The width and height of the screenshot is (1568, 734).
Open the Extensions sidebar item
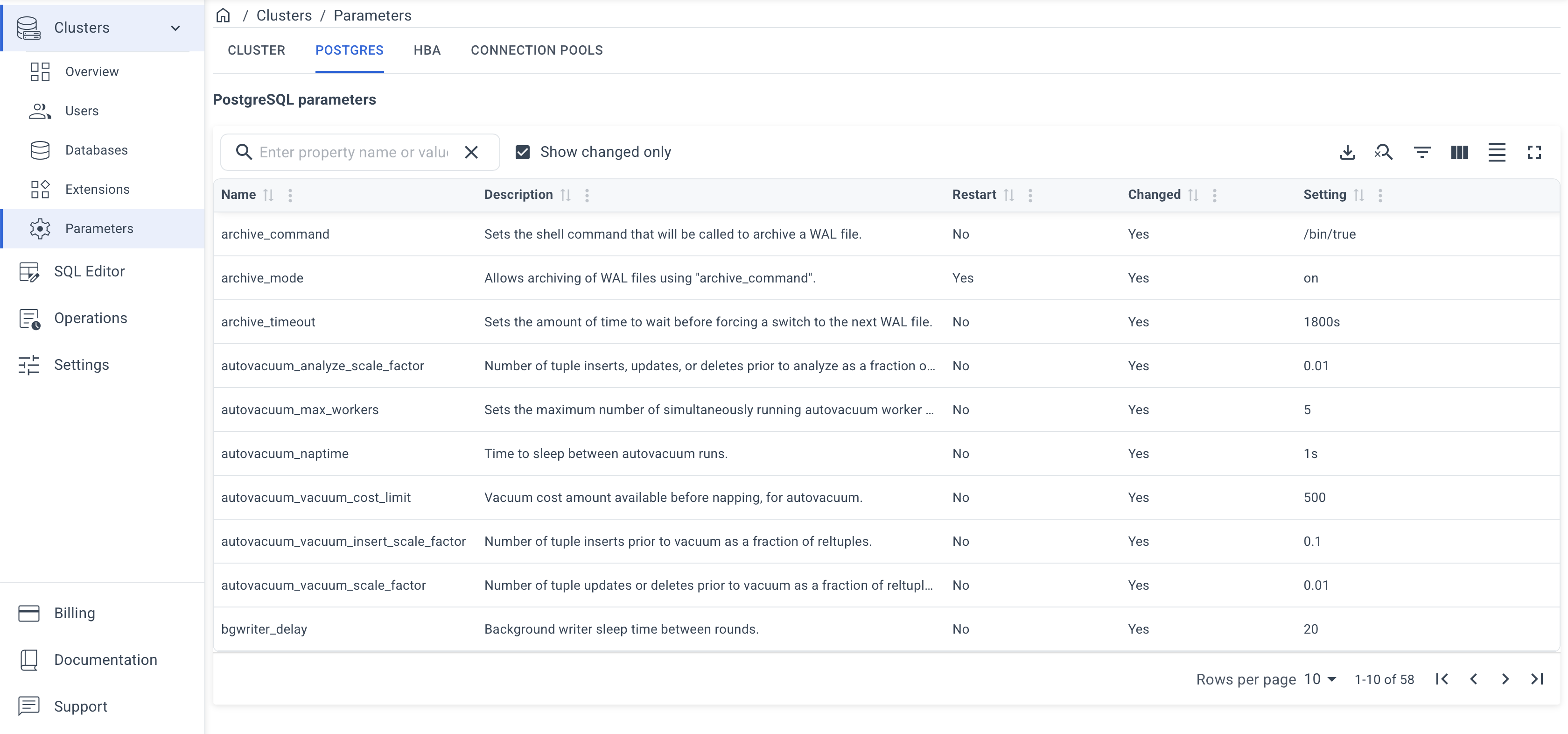click(98, 190)
